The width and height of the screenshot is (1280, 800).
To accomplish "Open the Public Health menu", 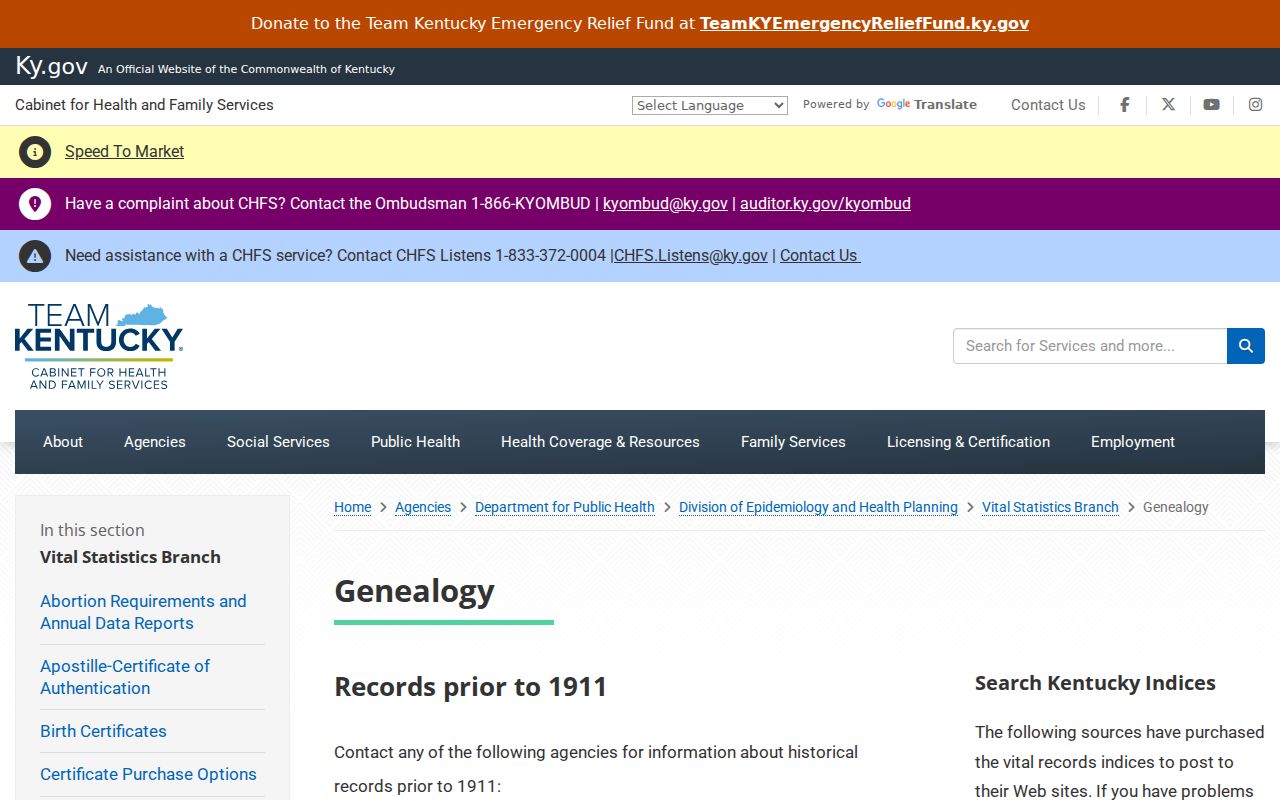I will [x=415, y=442].
